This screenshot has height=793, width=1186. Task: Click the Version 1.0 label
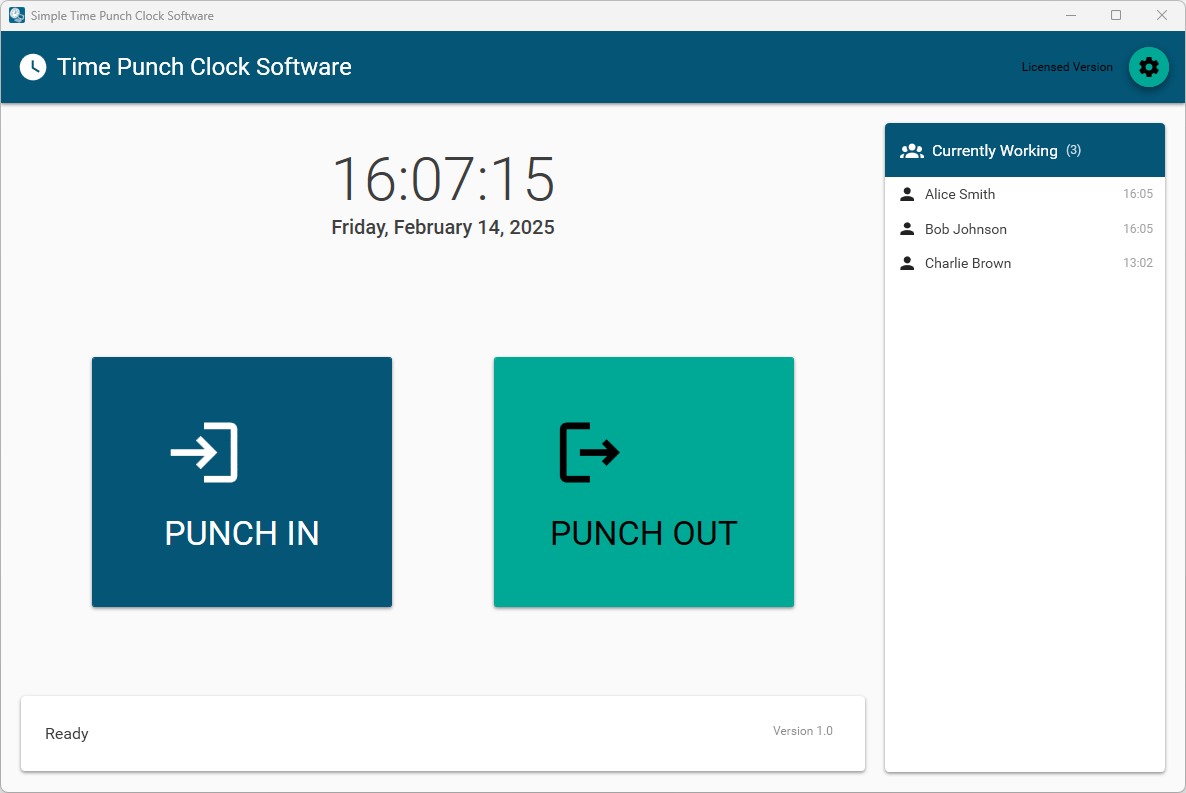point(802,730)
